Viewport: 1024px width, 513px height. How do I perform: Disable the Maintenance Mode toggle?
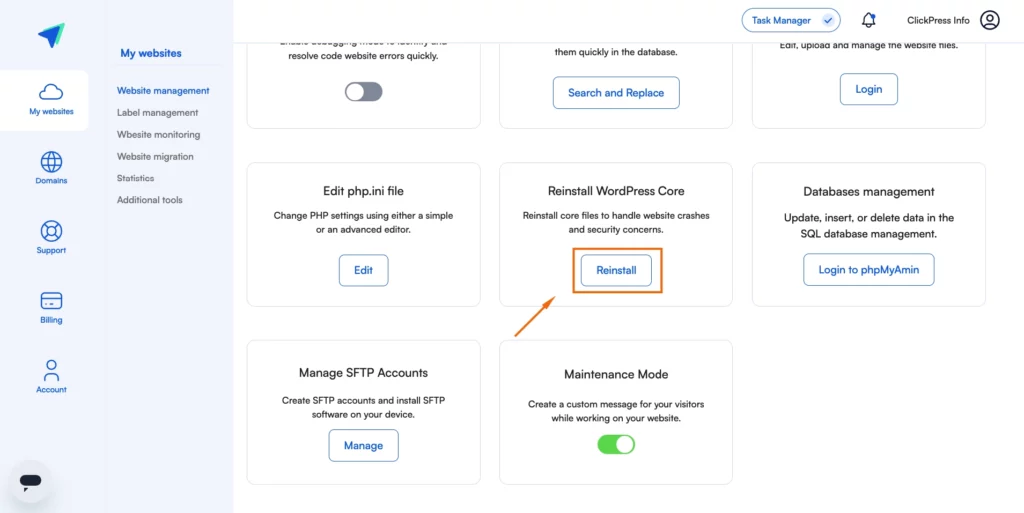pos(616,444)
